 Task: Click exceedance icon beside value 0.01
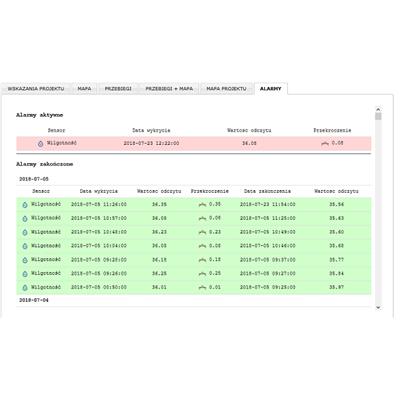pos(202,288)
